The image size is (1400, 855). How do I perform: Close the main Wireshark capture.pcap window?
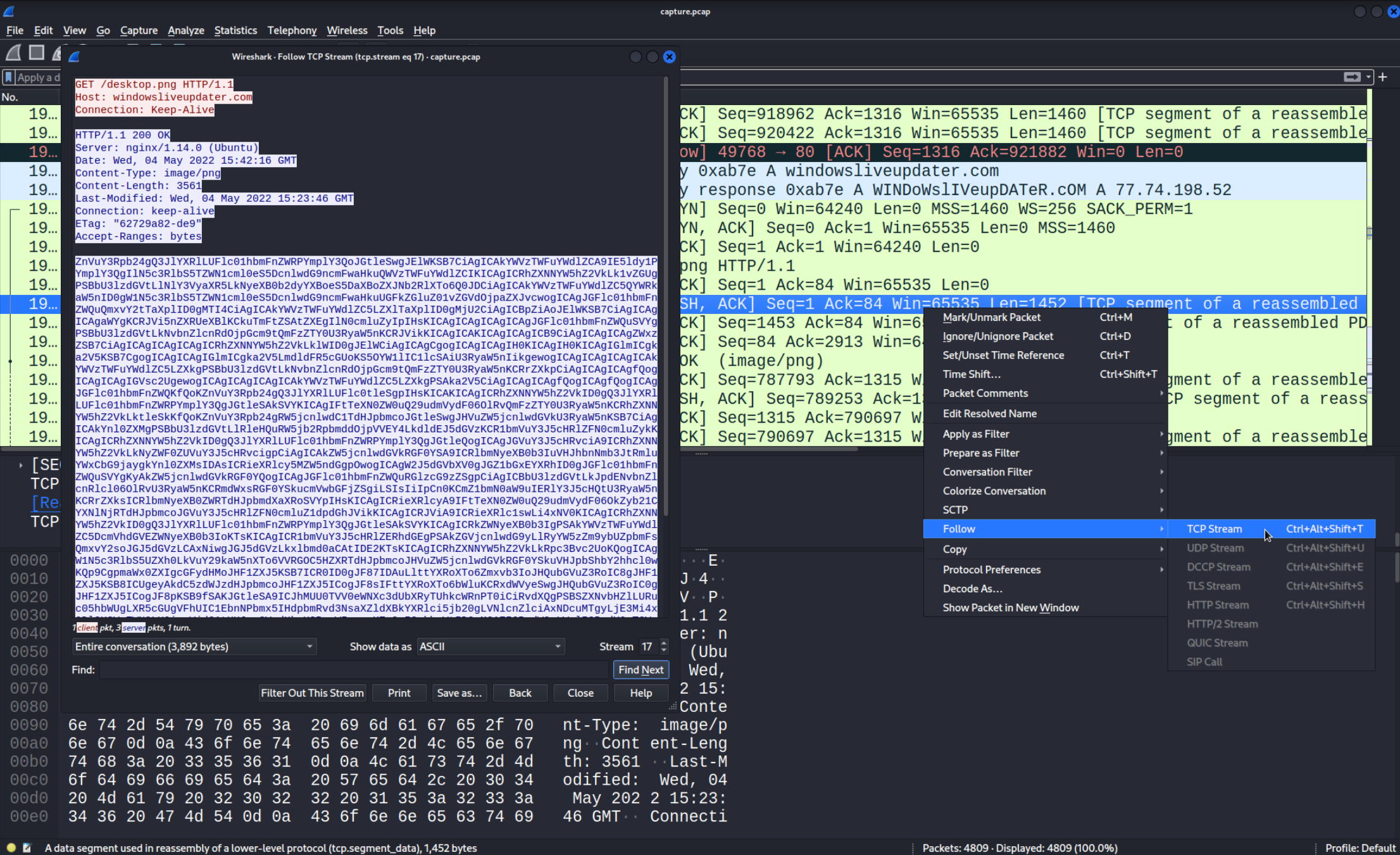(x=1393, y=11)
